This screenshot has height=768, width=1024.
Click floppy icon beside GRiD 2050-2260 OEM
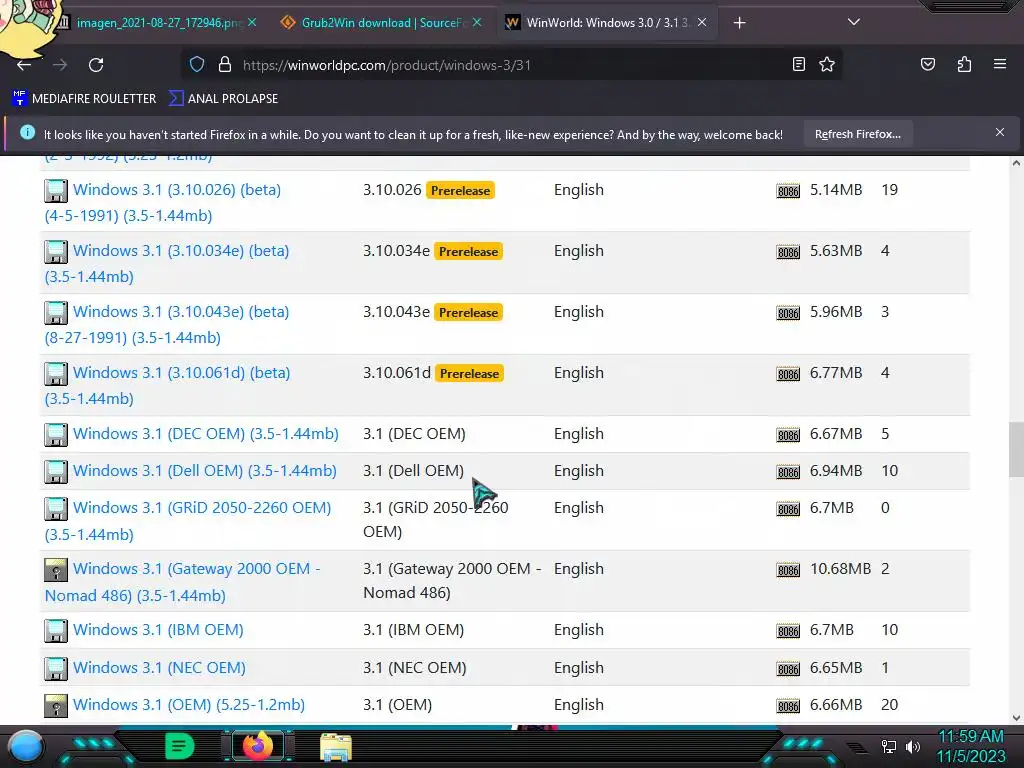(x=56, y=509)
